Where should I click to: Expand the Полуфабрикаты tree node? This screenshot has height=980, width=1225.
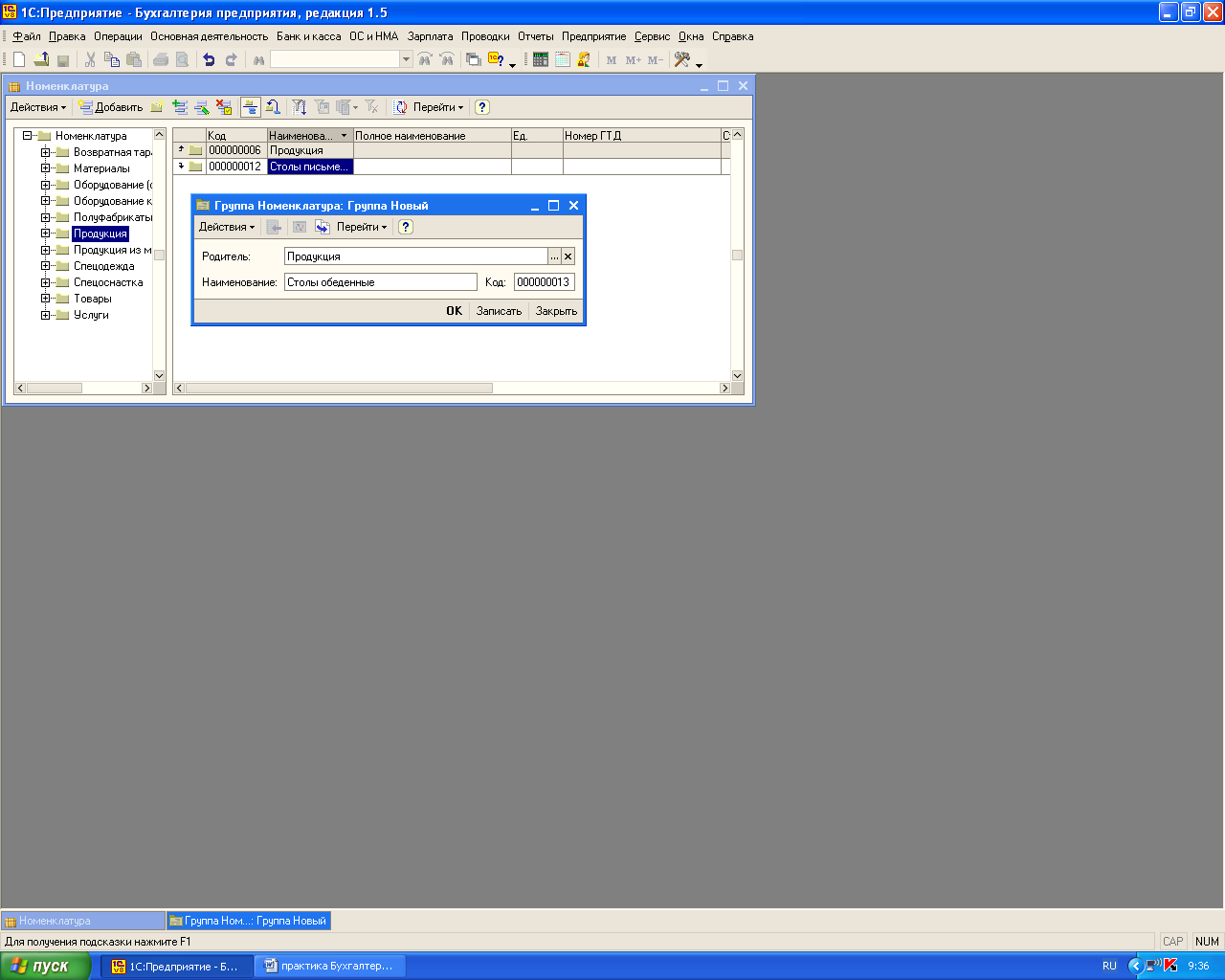(x=45, y=217)
